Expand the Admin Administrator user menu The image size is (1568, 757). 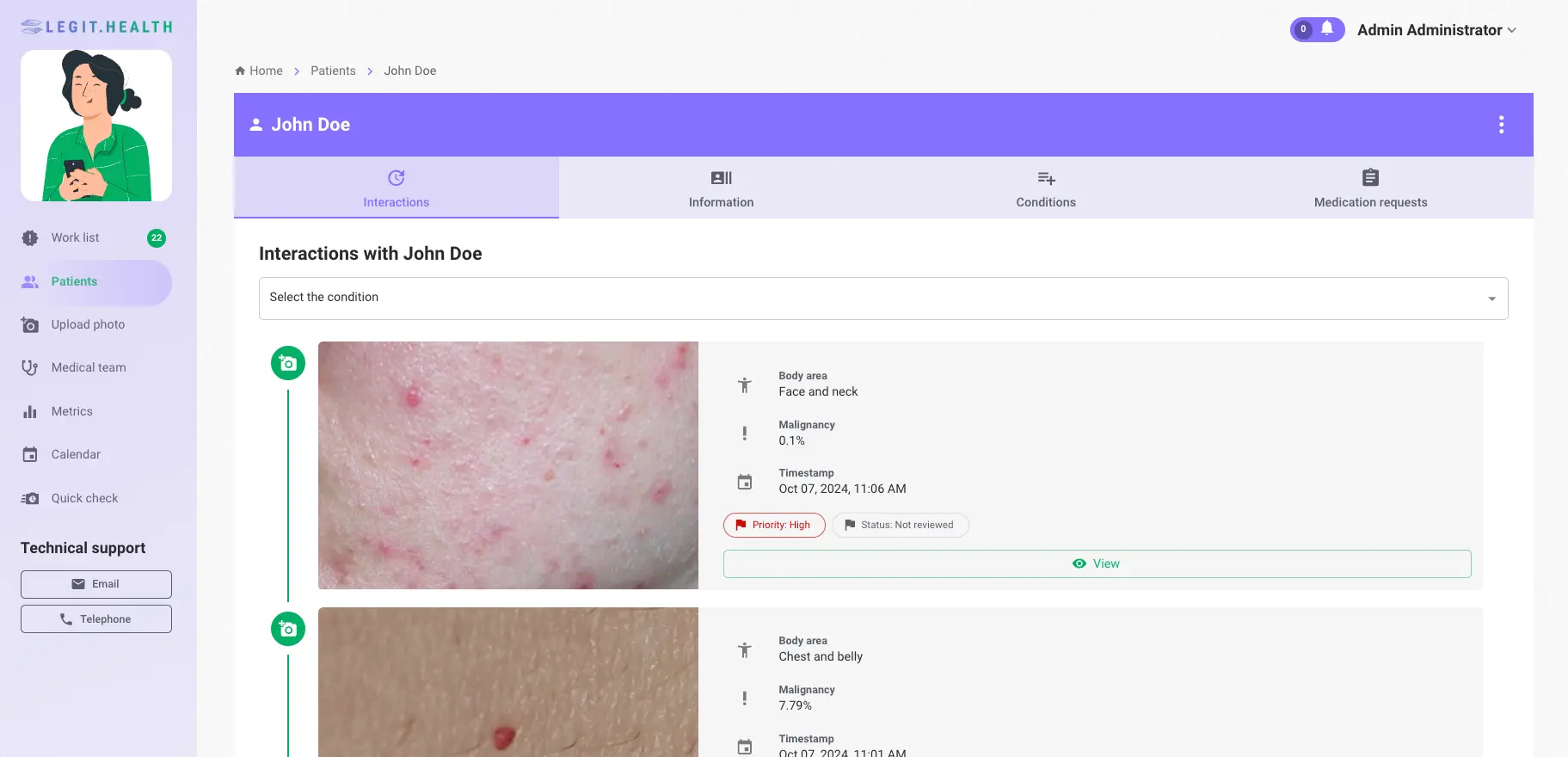pos(1436,30)
